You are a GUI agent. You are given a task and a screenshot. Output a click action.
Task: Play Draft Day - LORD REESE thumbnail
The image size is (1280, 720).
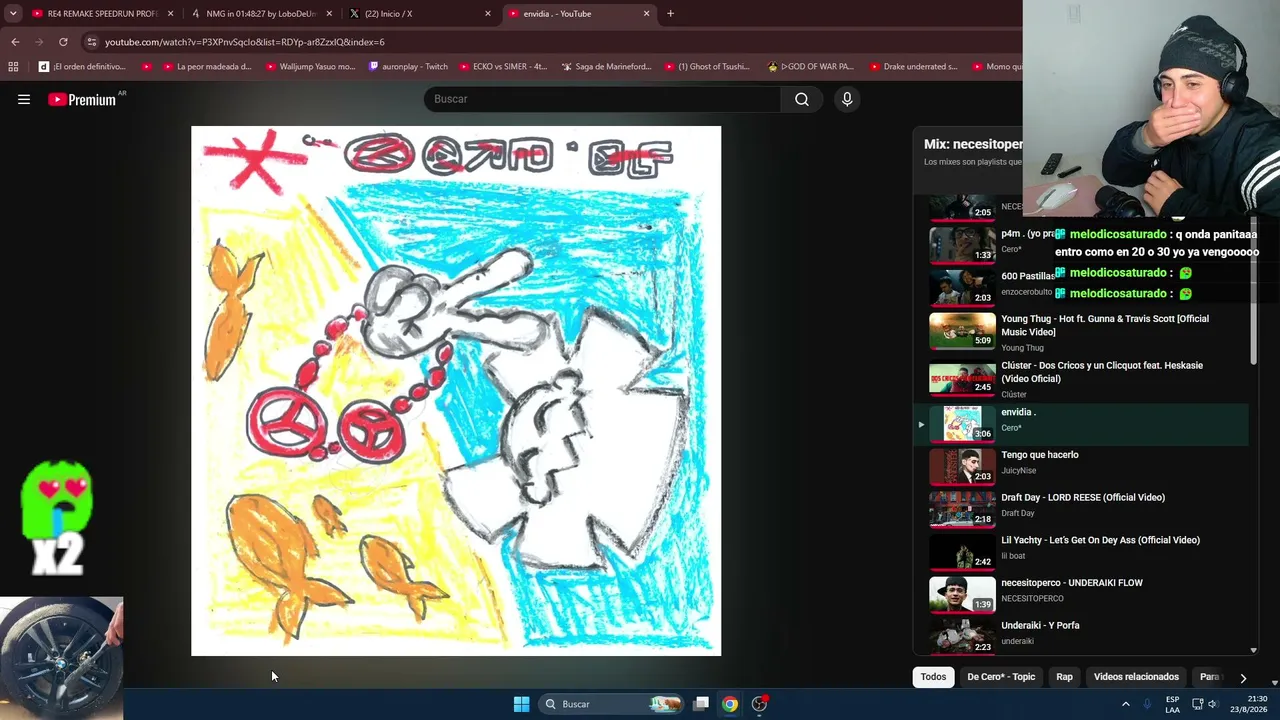pos(962,509)
